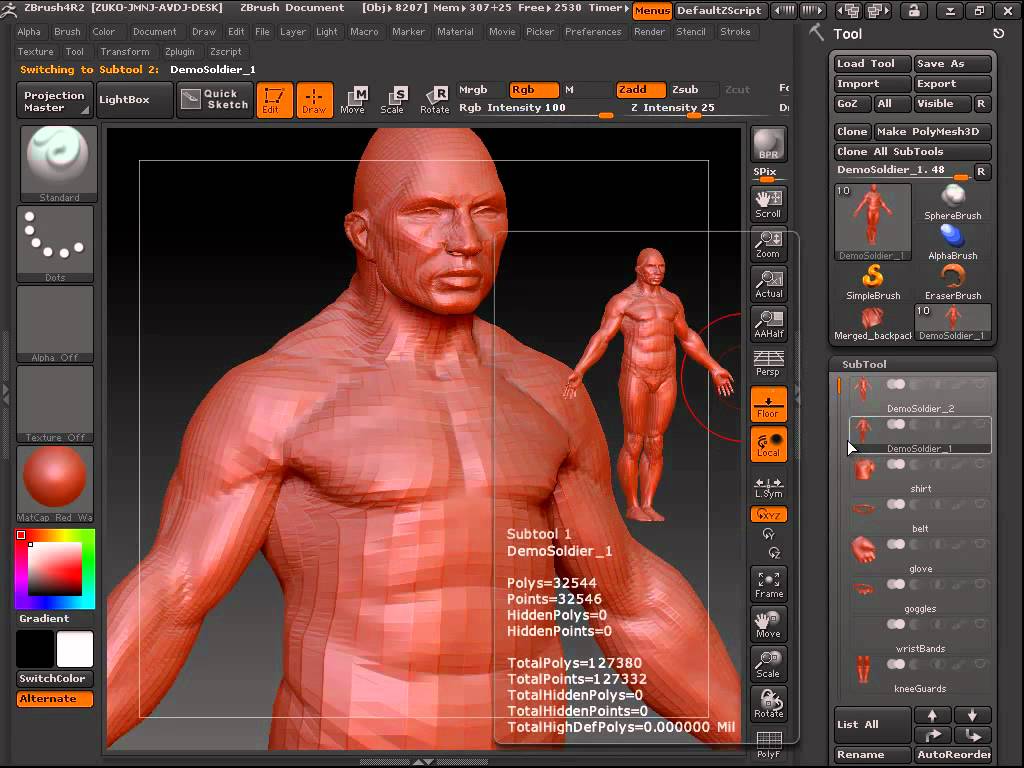Click the Load Tool button
This screenshot has width=1024, height=768.
click(x=872, y=63)
